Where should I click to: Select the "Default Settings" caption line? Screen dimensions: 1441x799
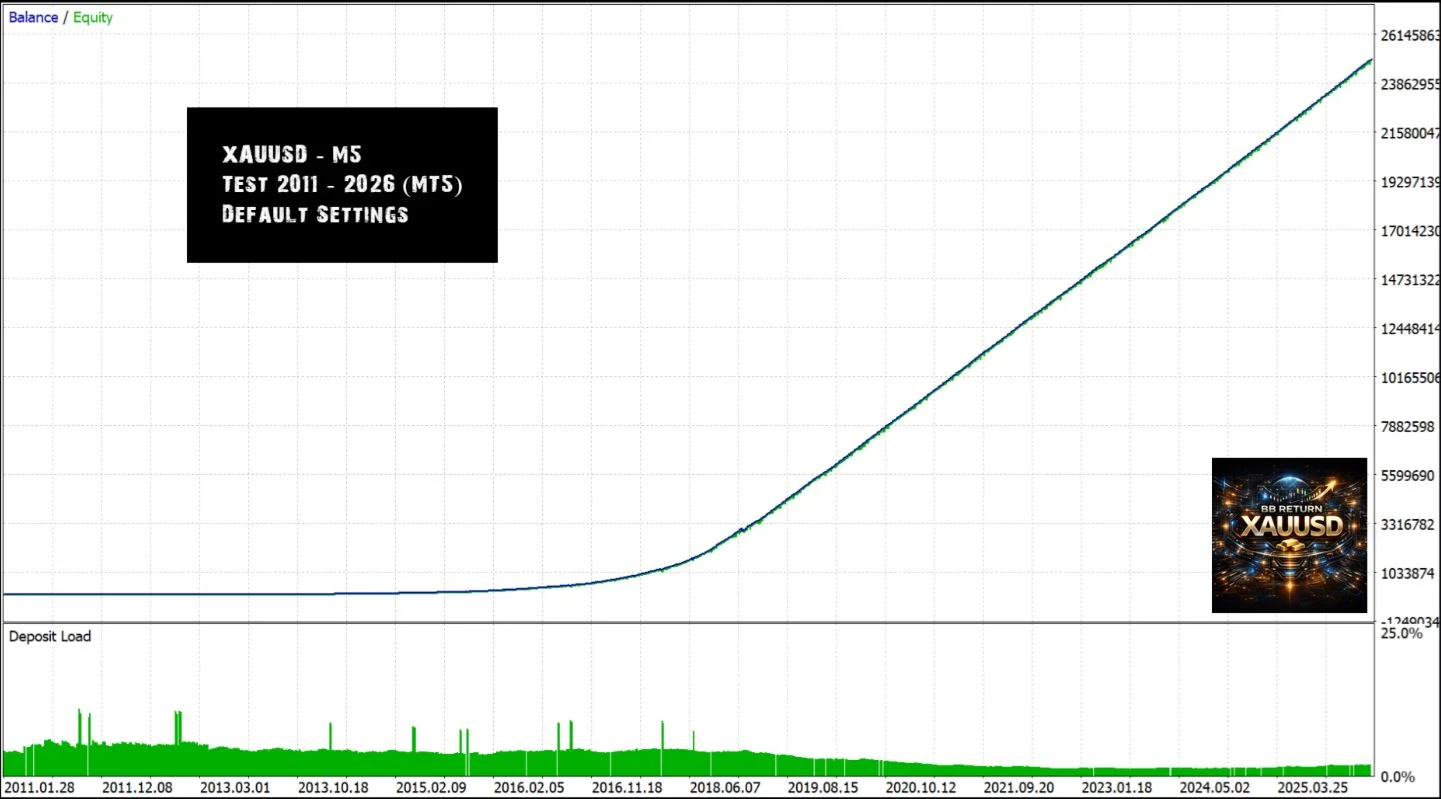315,213
